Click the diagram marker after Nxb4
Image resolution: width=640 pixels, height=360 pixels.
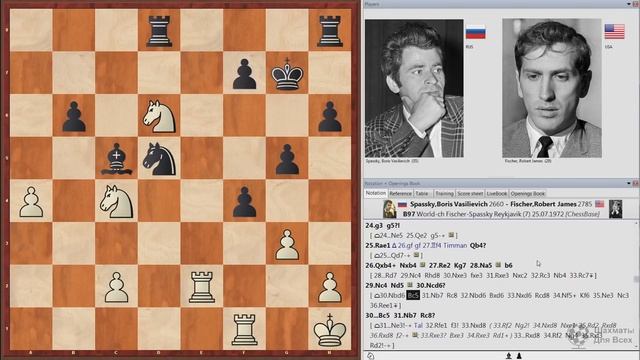click(422, 265)
